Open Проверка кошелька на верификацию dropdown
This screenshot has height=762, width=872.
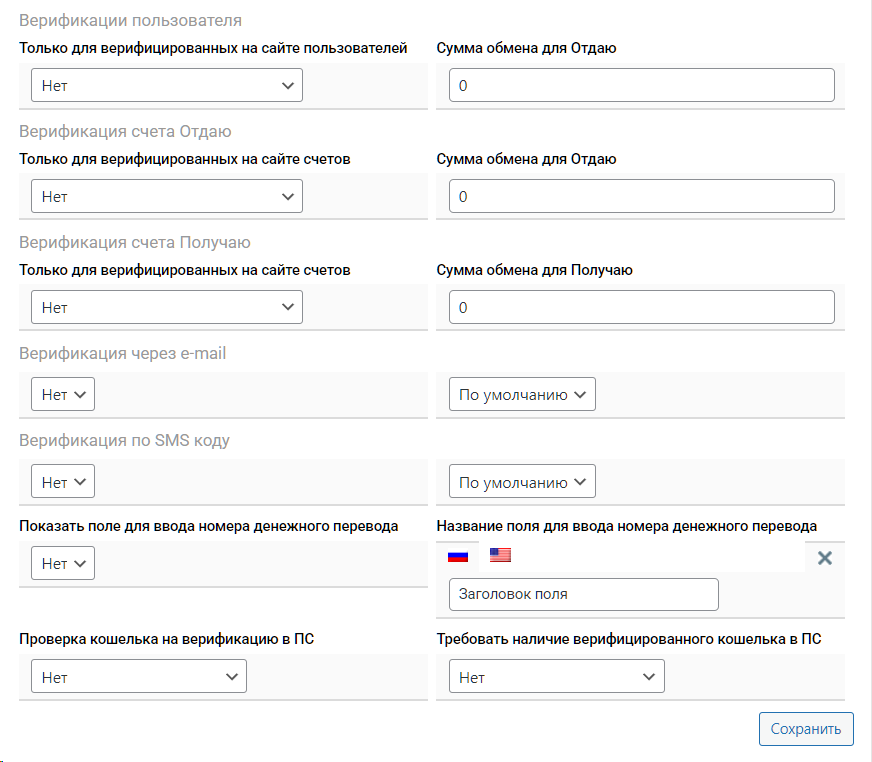pyautogui.click(x=138, y=678)
